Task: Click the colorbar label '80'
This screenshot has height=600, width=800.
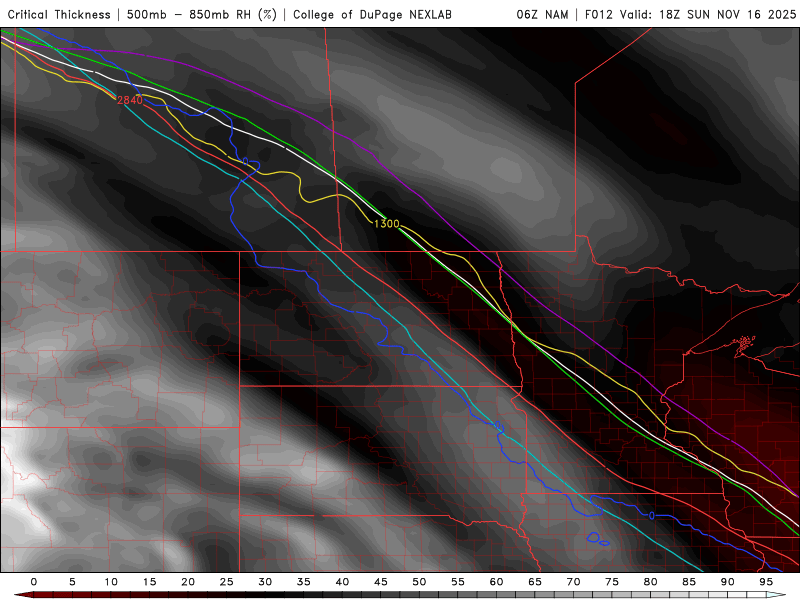Action: 651,582
